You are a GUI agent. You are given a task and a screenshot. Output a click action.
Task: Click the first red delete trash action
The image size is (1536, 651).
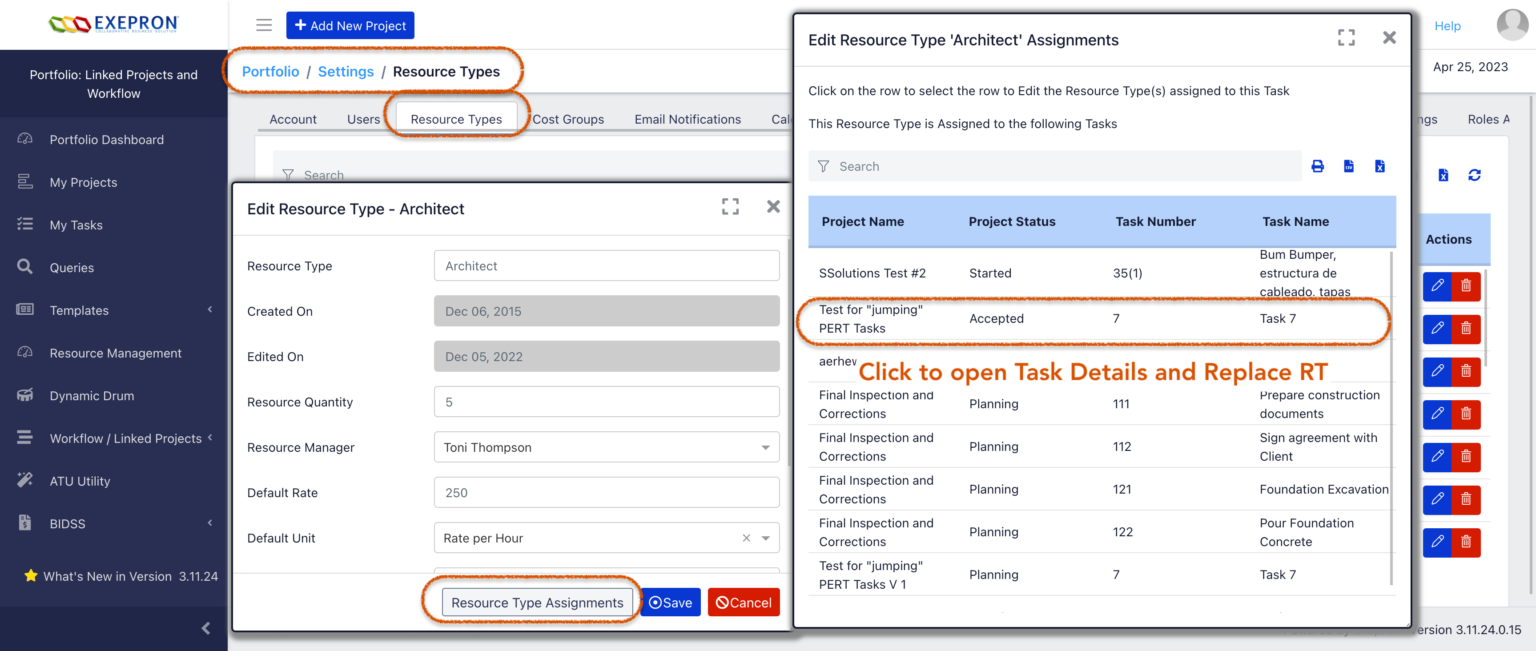1466,285
